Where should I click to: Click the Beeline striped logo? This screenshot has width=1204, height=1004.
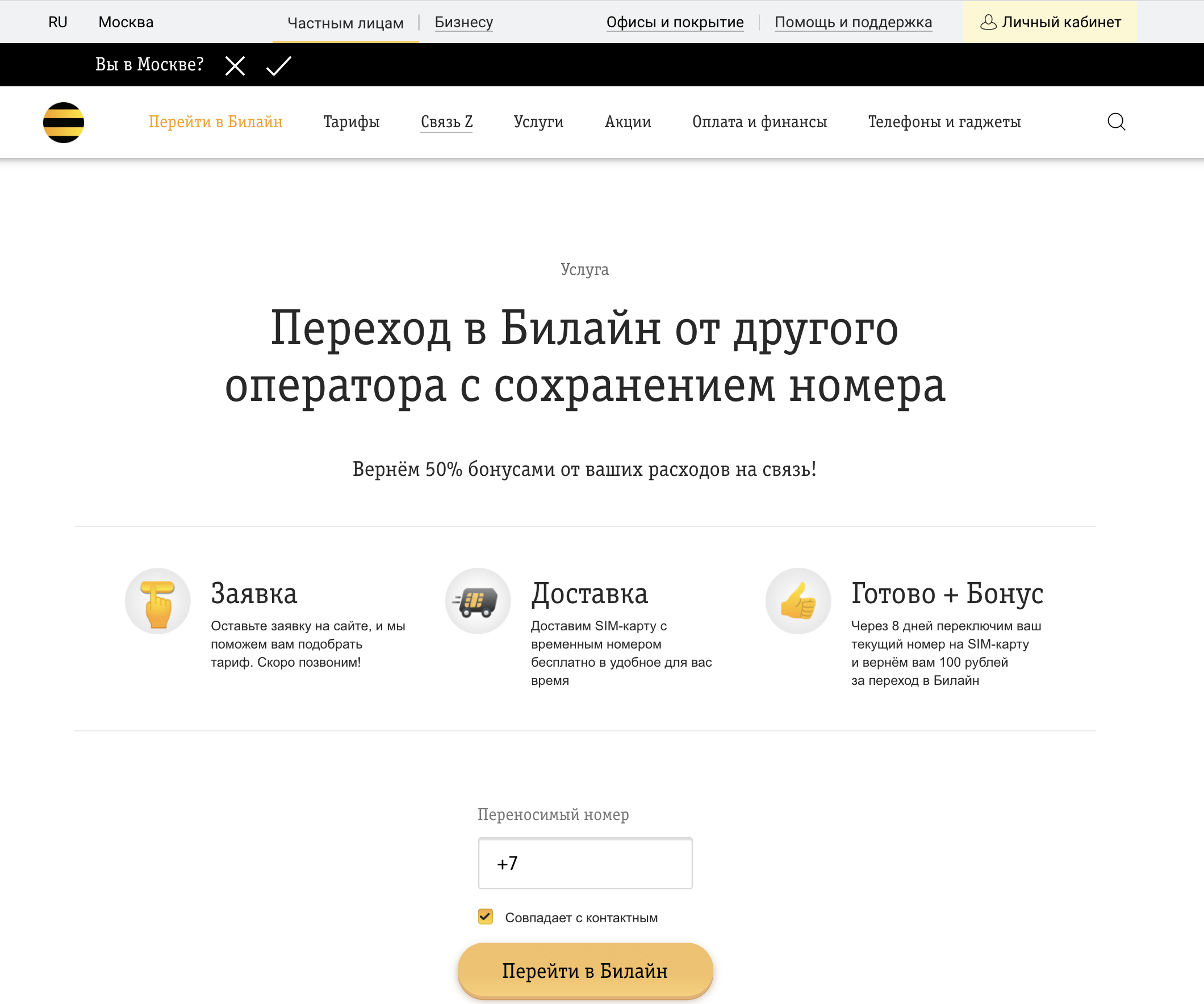(64, 122)
